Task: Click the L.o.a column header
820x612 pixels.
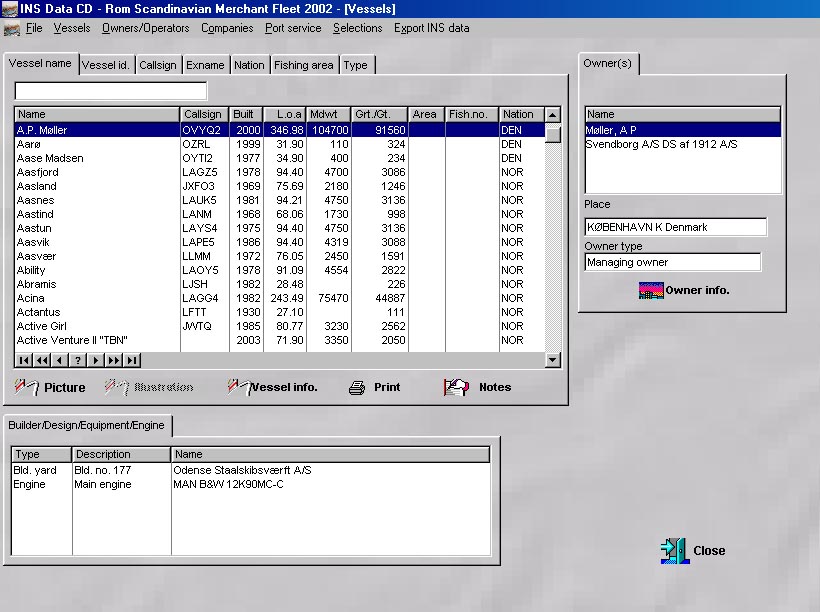Action: (x=284, y=114)
